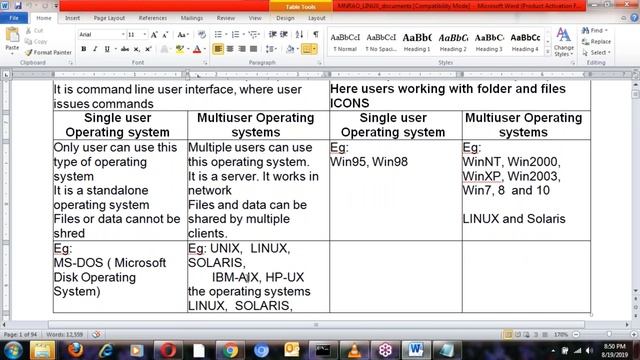
Task: Apply the Heading 1 style
Action: (417, 42)
